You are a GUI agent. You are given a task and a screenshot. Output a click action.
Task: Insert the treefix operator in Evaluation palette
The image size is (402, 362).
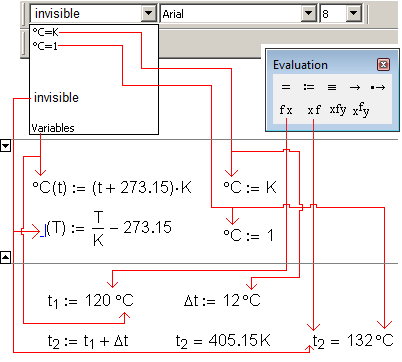pos(361,110)
